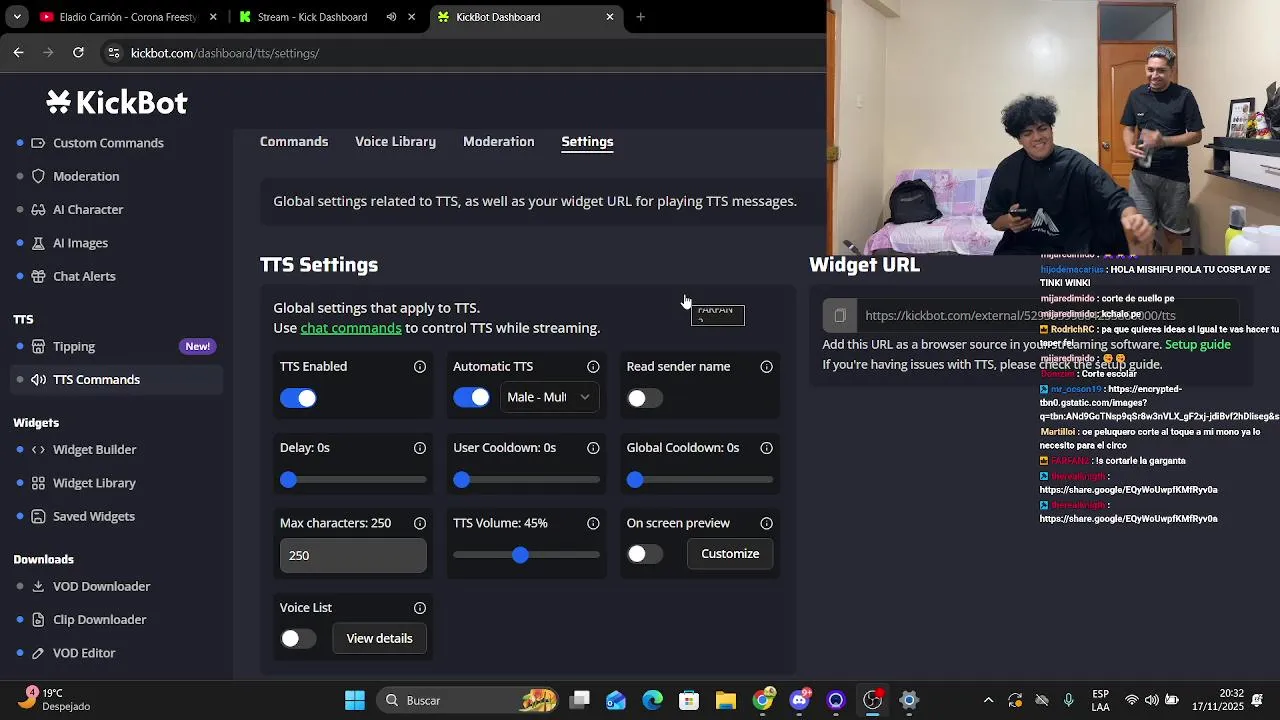
Task: Show info for Automatic TTS
Action: click(593, 367)
